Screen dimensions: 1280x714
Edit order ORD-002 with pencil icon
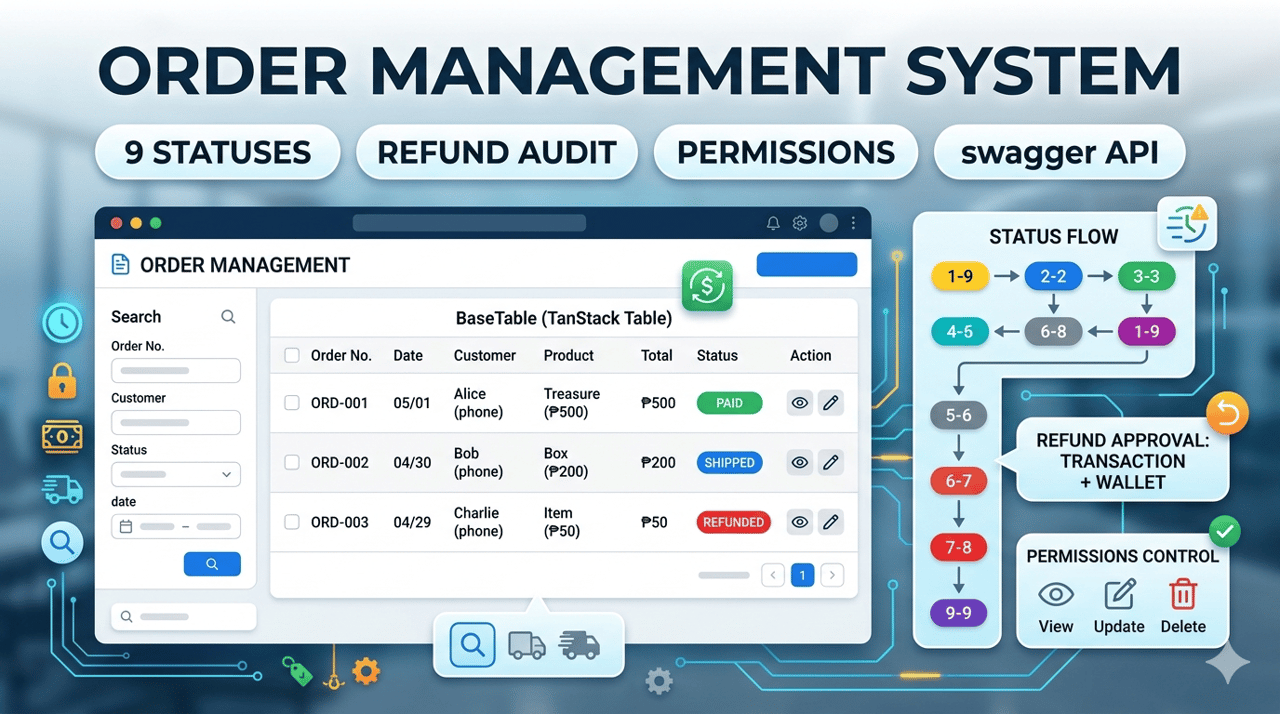830,463
